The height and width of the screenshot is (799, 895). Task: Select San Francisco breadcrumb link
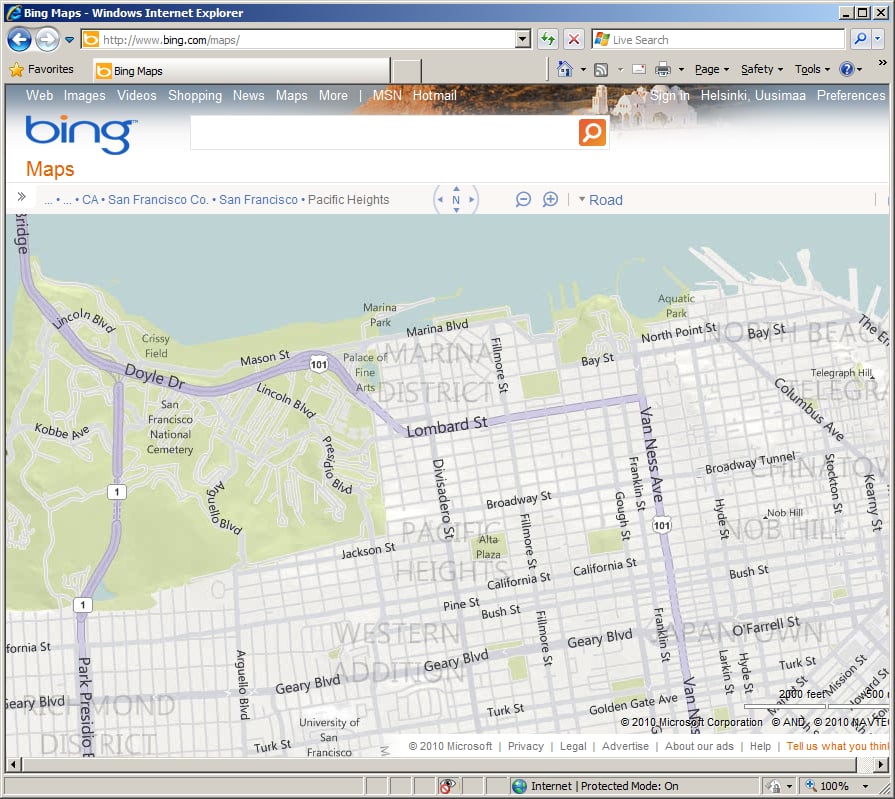click(258, 200)
